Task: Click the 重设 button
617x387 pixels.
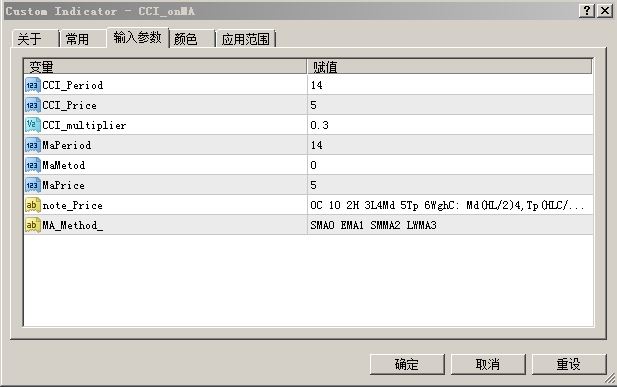Action: [569, 364]
